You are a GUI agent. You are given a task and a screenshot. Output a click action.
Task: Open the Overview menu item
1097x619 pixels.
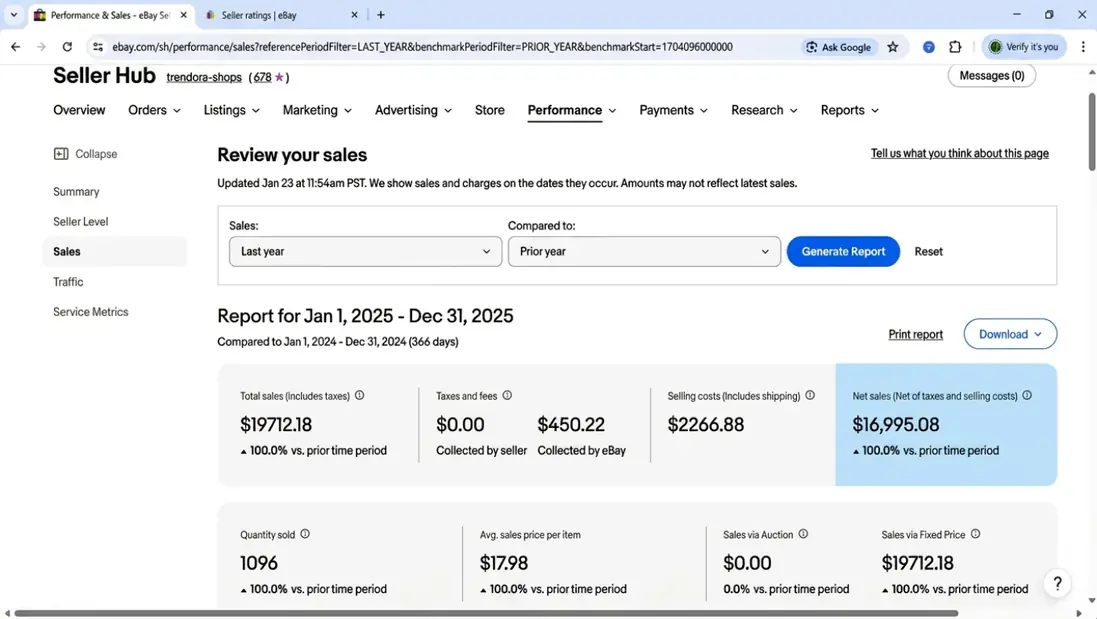[79, 111]
